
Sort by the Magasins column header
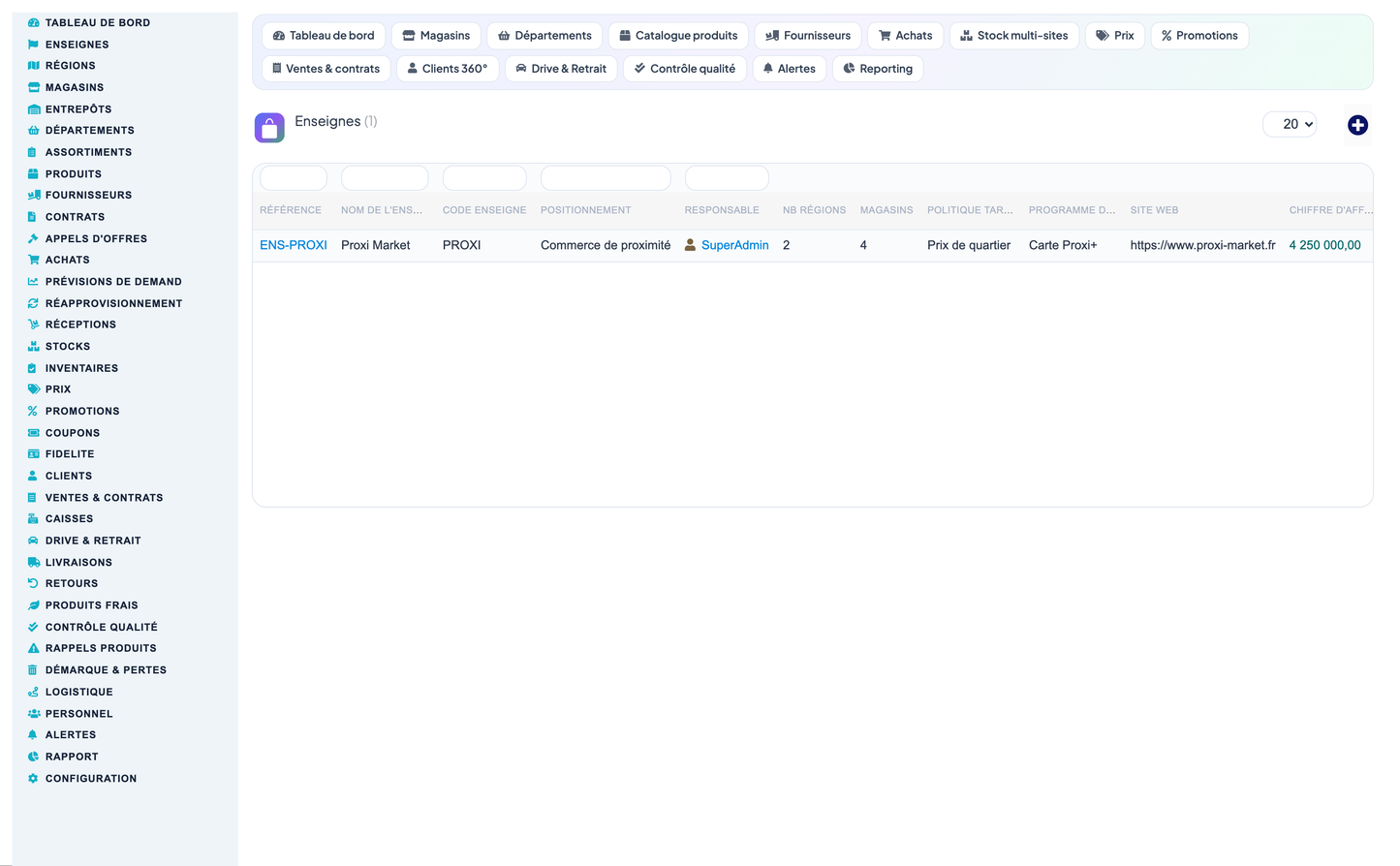[x=887, y=210]
